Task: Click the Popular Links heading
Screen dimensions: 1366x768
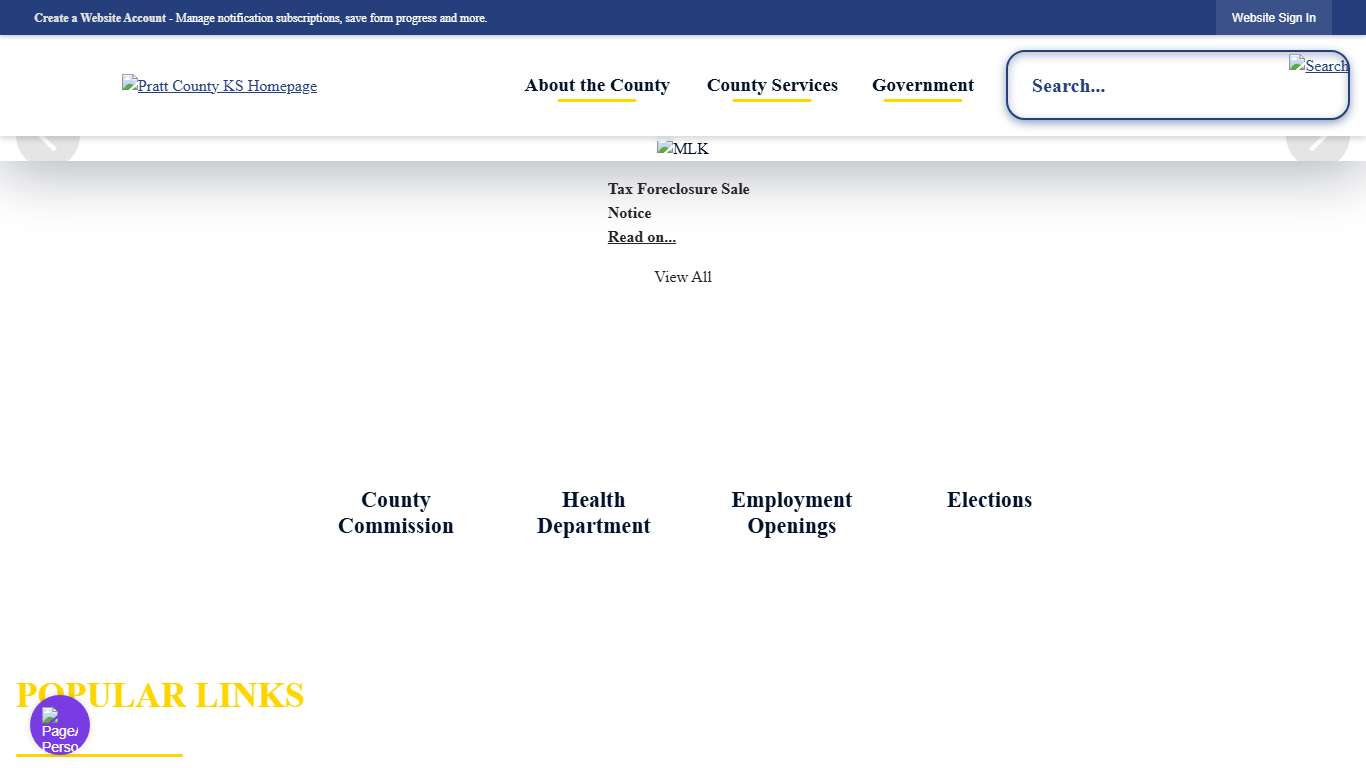Action: click(160, 695)
